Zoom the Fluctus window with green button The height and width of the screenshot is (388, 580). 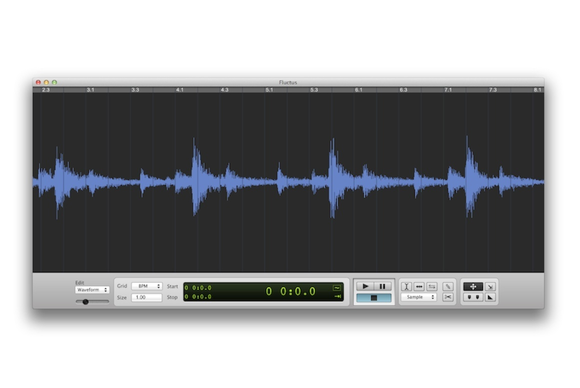54,82
